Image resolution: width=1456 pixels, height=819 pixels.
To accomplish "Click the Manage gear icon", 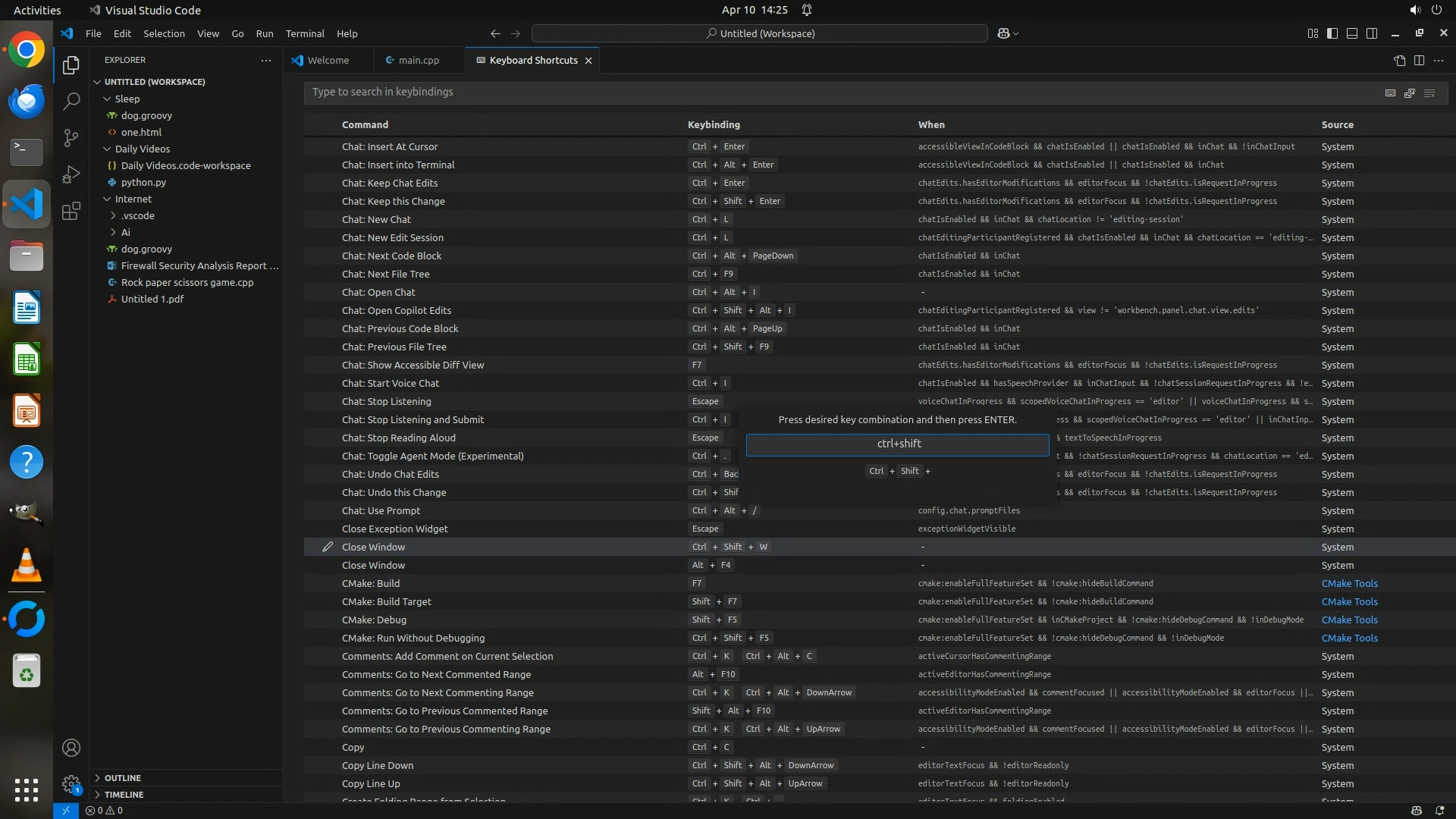I will click(x=71, y=784).
